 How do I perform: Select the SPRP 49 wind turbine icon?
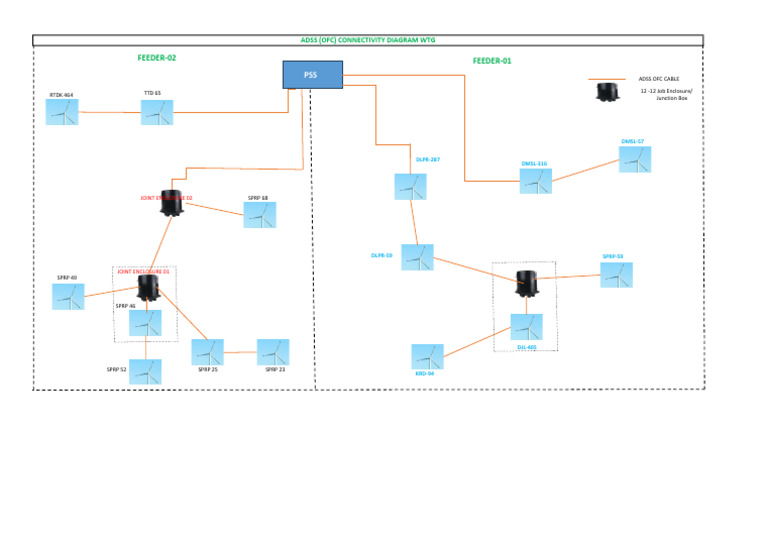tap(68, 297)
